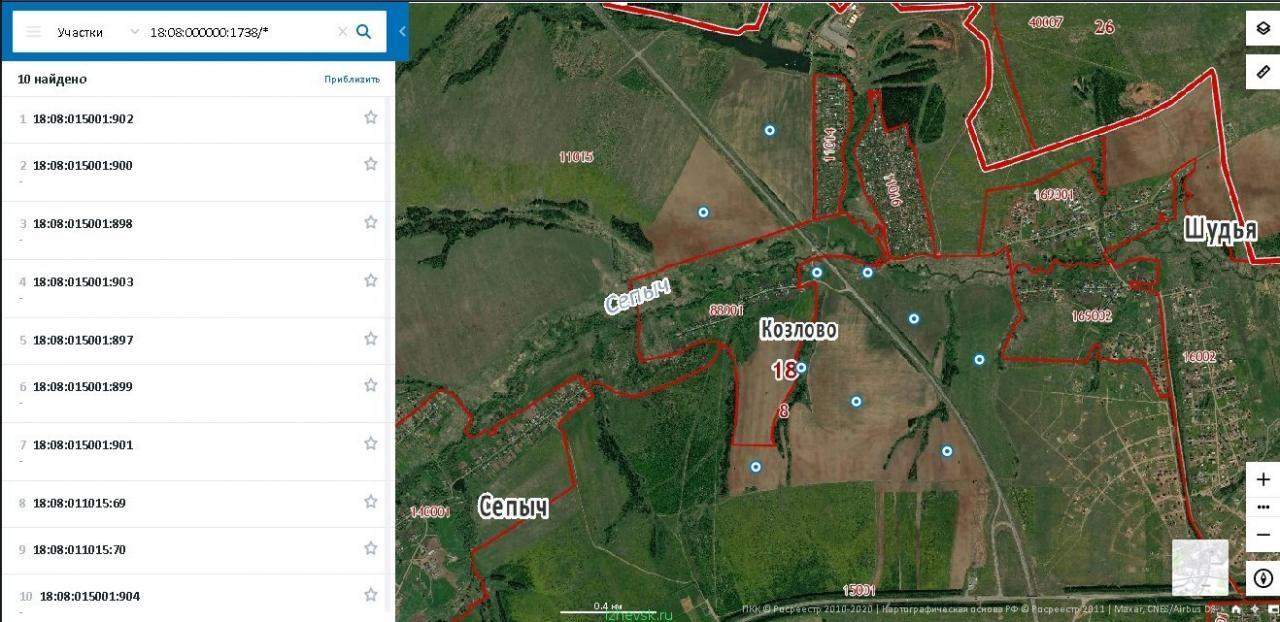Click the compass location button
This screenshot has height=622, width=1280.
(x=1263, y=578)
